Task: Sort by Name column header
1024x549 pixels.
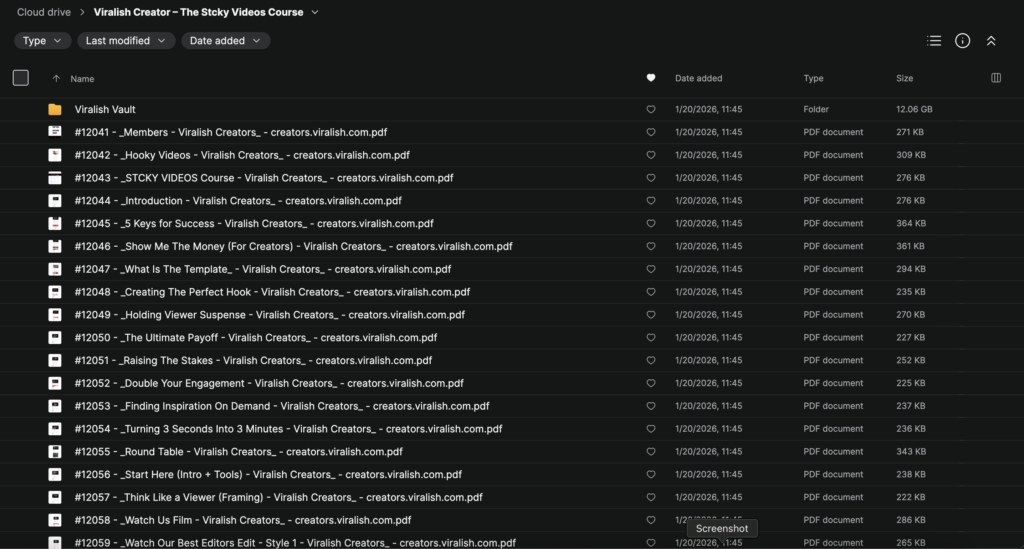Action: (x=82, y=78)
